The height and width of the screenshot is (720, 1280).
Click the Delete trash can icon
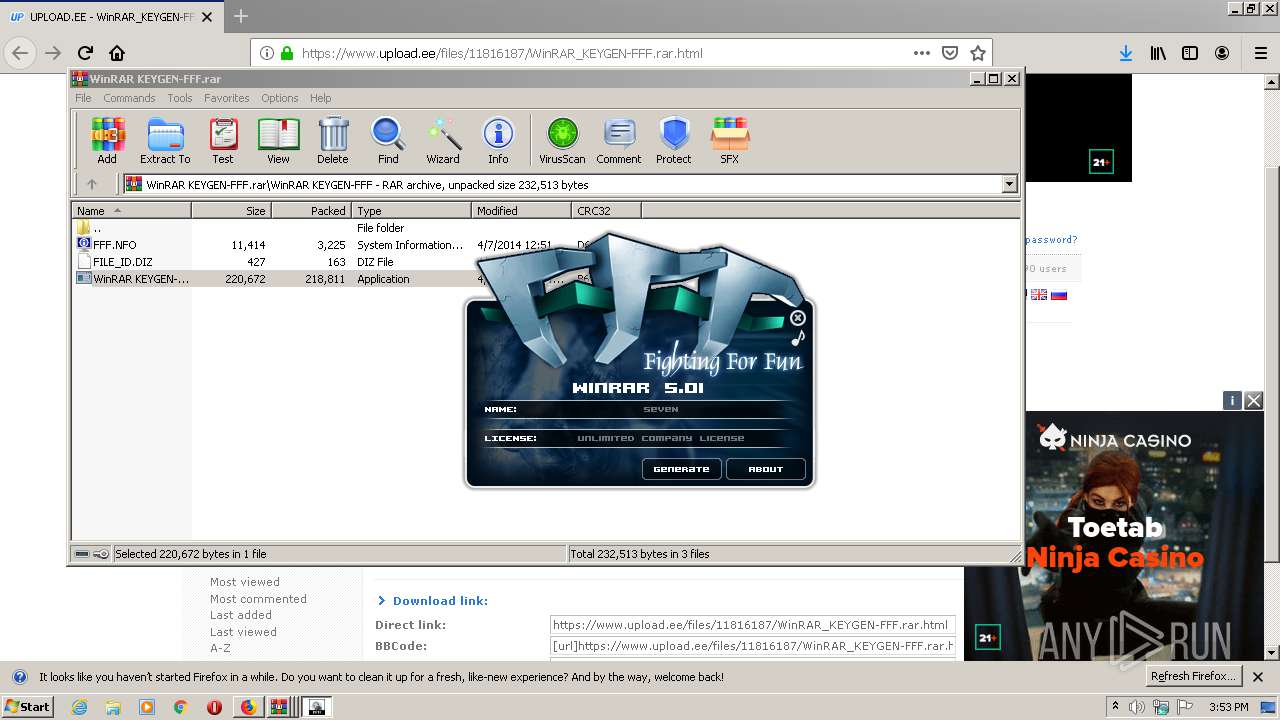333,140
